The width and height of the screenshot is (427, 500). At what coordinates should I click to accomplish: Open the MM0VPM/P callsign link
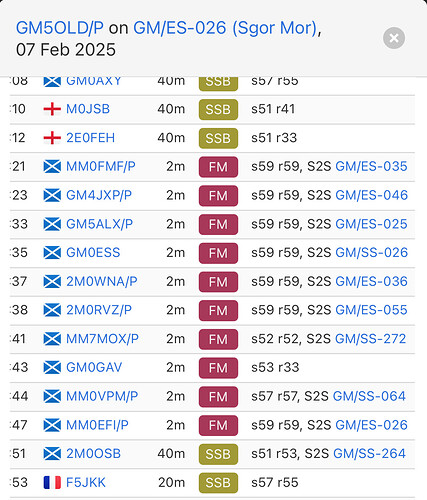(x=102, y=396)
